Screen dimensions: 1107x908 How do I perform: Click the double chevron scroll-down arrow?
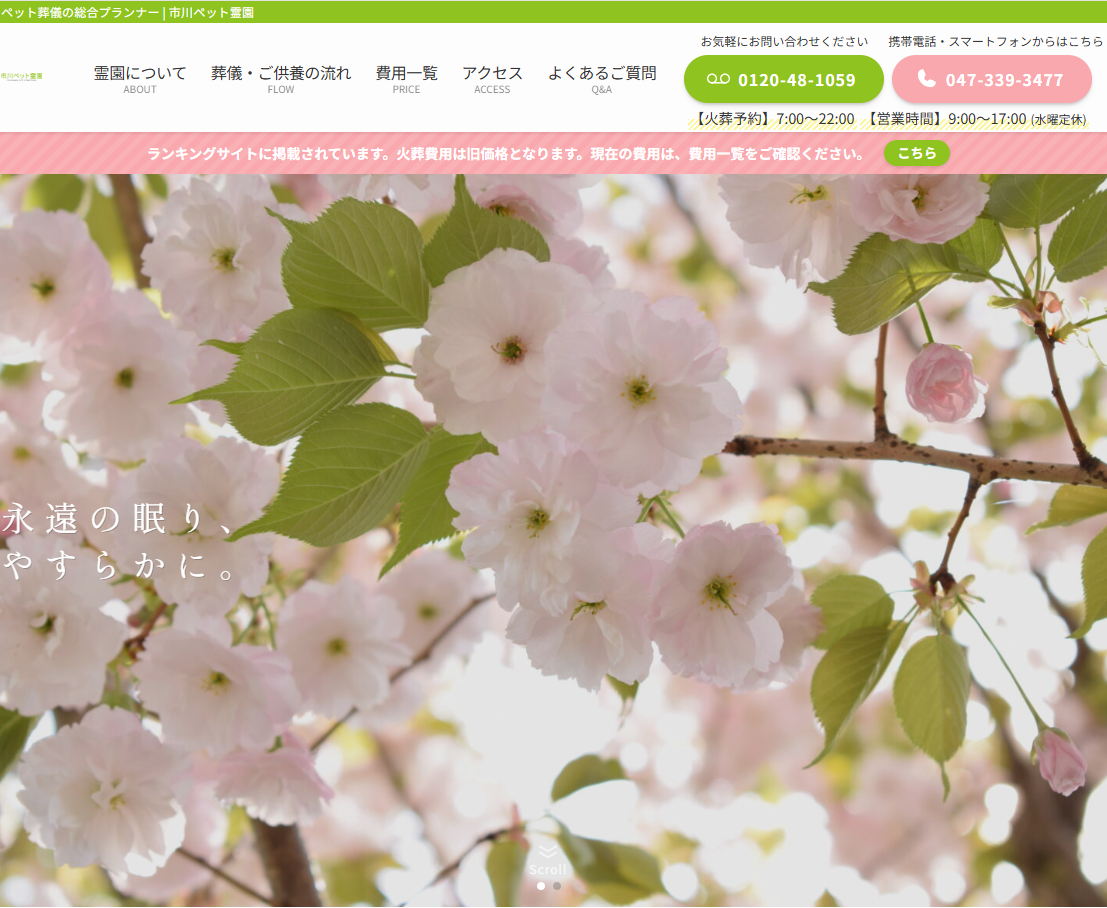[547, 851]
